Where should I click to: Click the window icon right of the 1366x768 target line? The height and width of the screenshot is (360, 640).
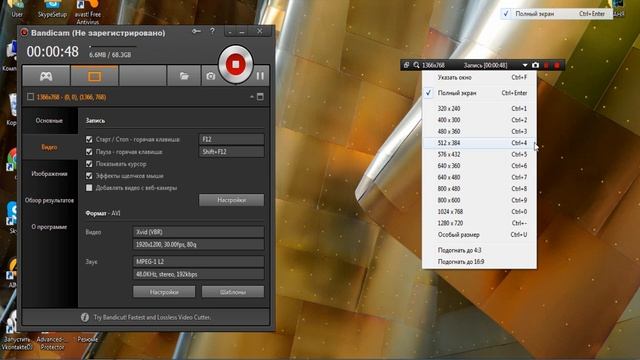260,97
